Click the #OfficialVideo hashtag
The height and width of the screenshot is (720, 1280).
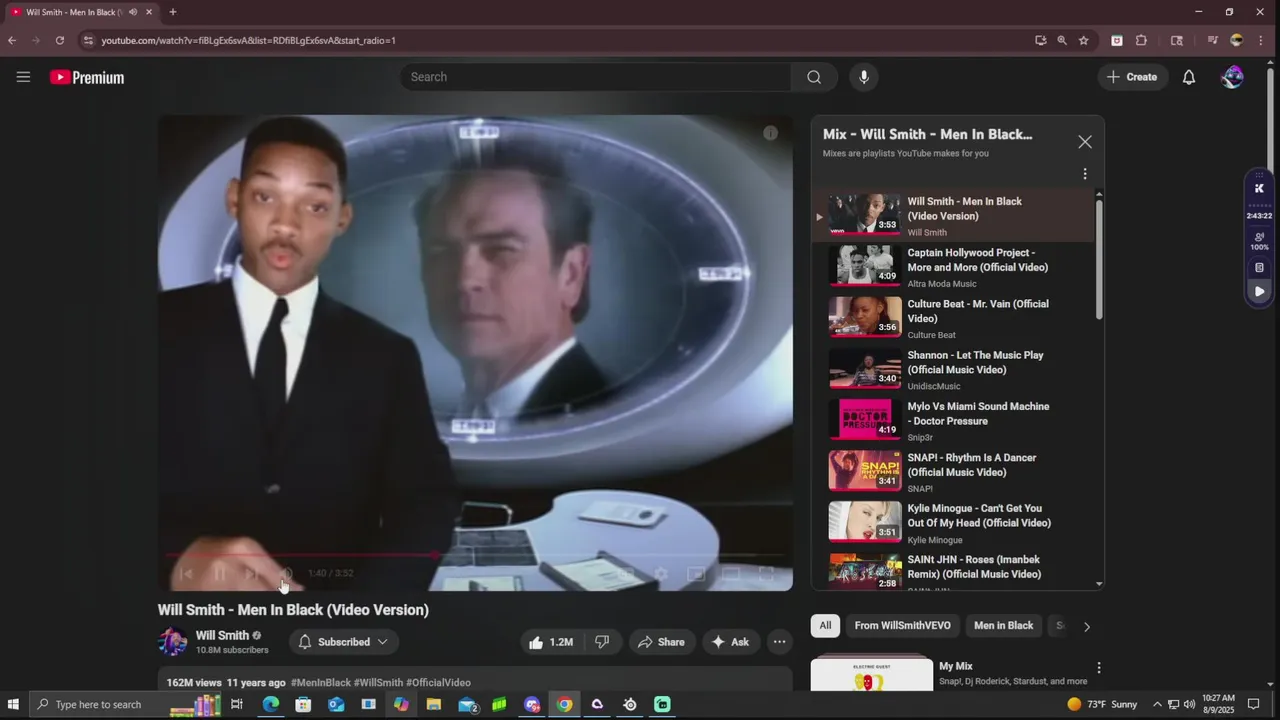[438, 683]
